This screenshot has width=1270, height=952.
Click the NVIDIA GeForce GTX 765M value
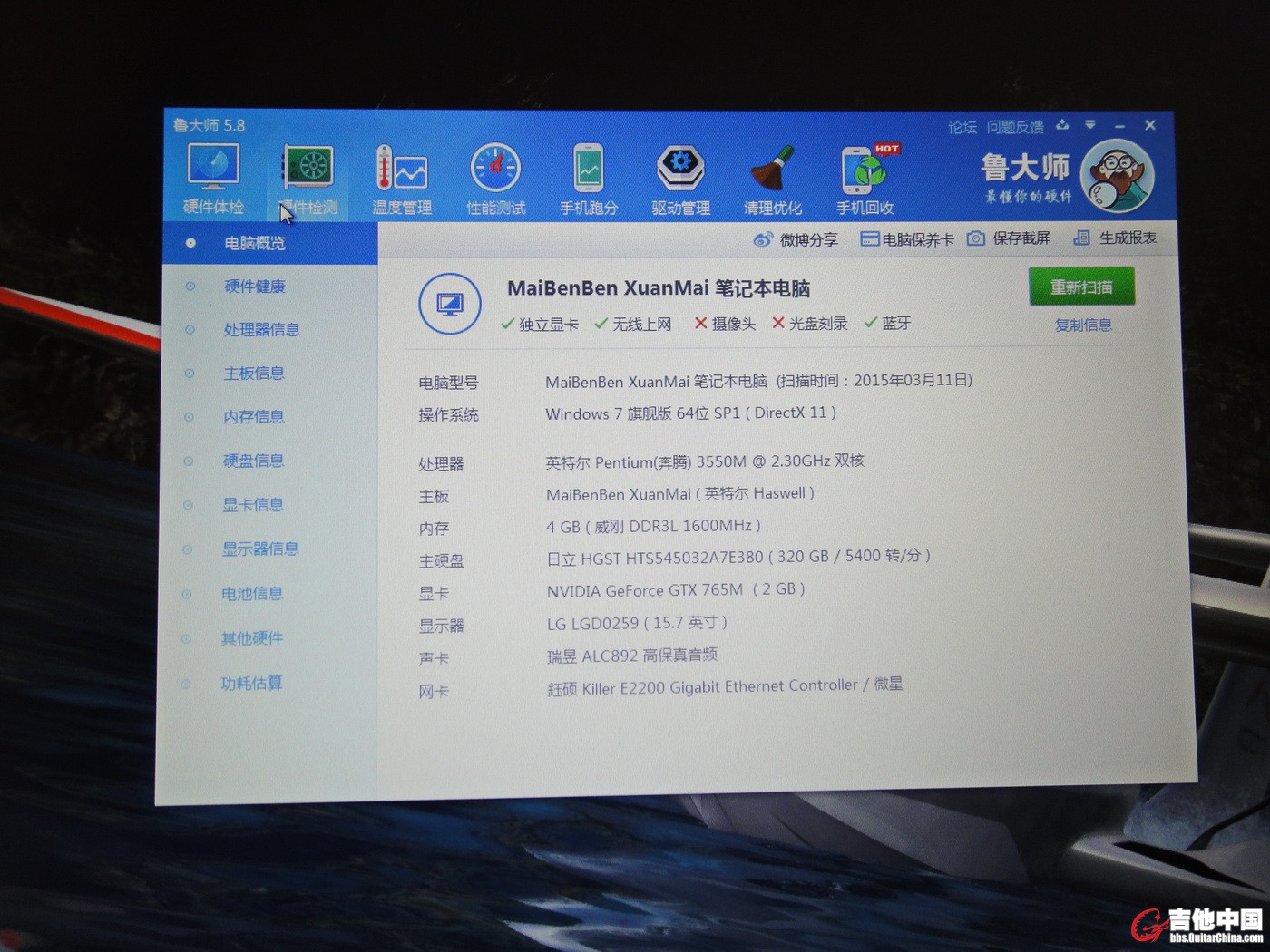pos(676,590)
